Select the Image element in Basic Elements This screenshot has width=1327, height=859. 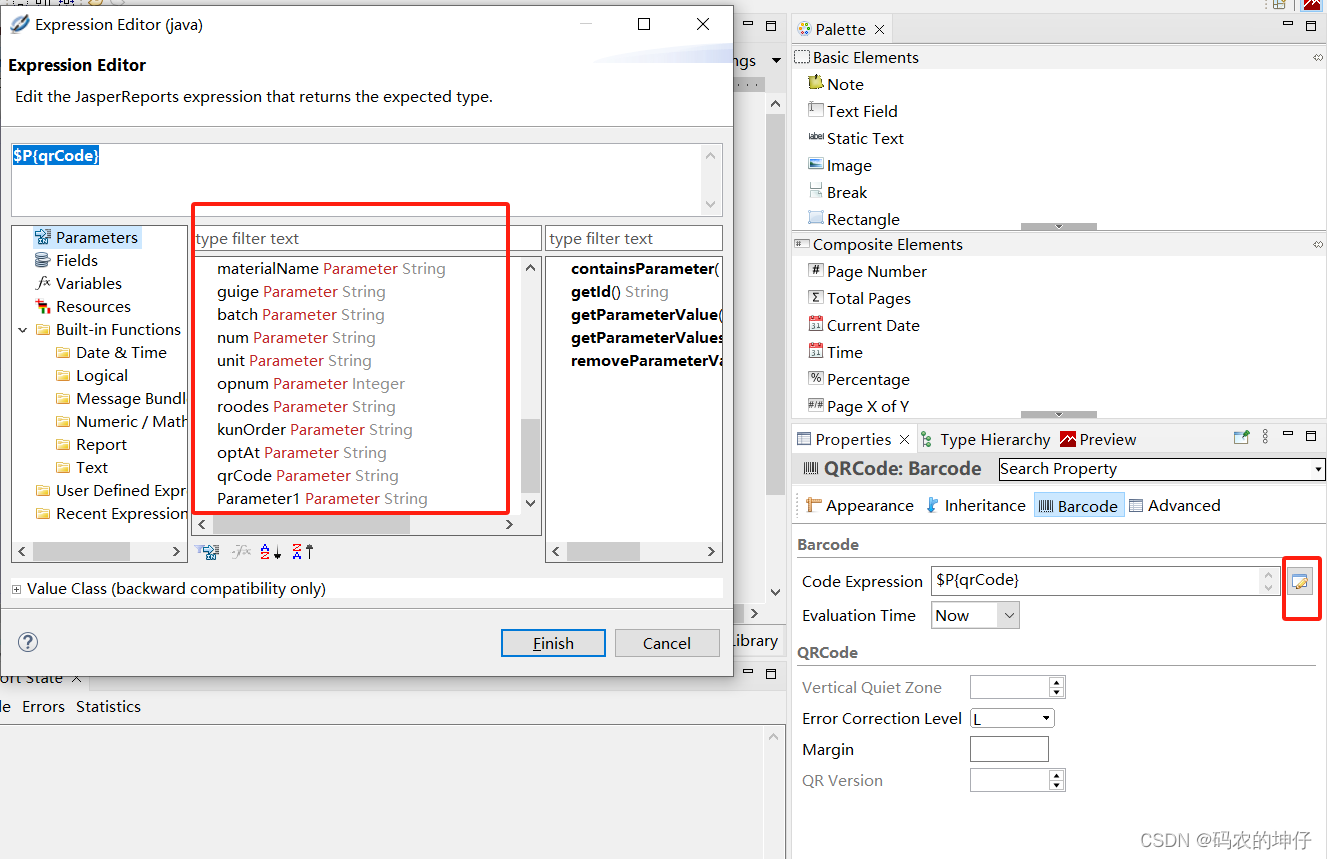coord(848,165)
